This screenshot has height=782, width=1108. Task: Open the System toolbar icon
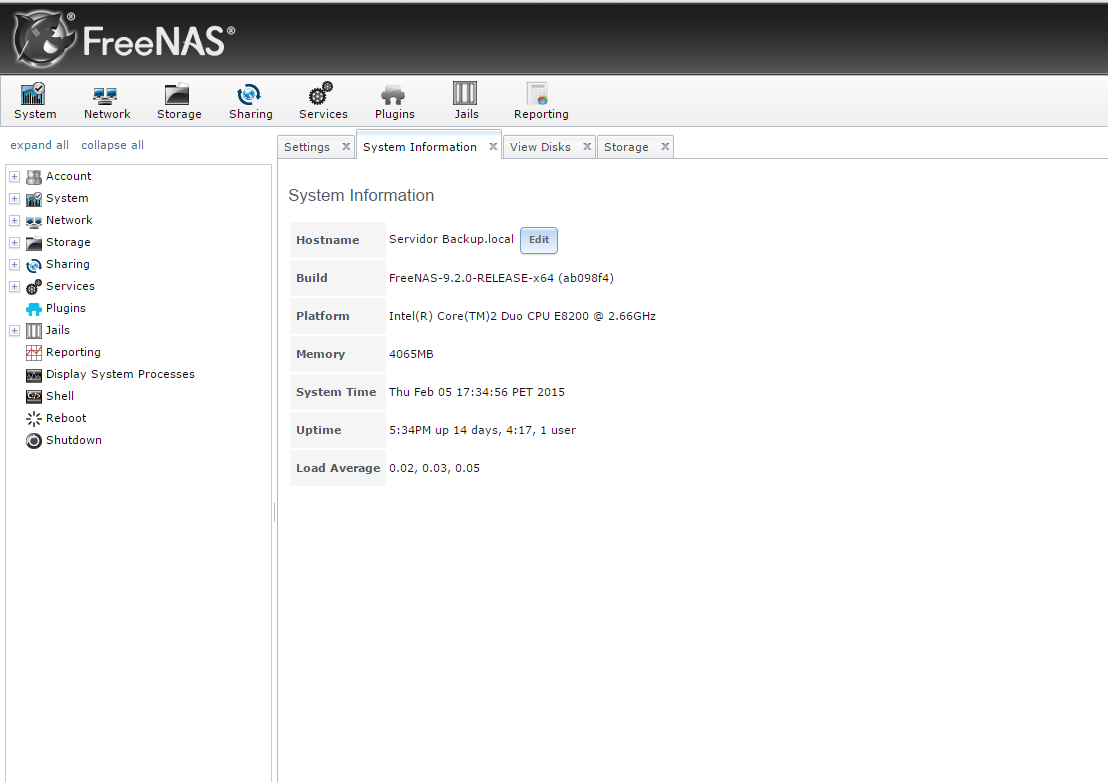click(x=34, y=101)
